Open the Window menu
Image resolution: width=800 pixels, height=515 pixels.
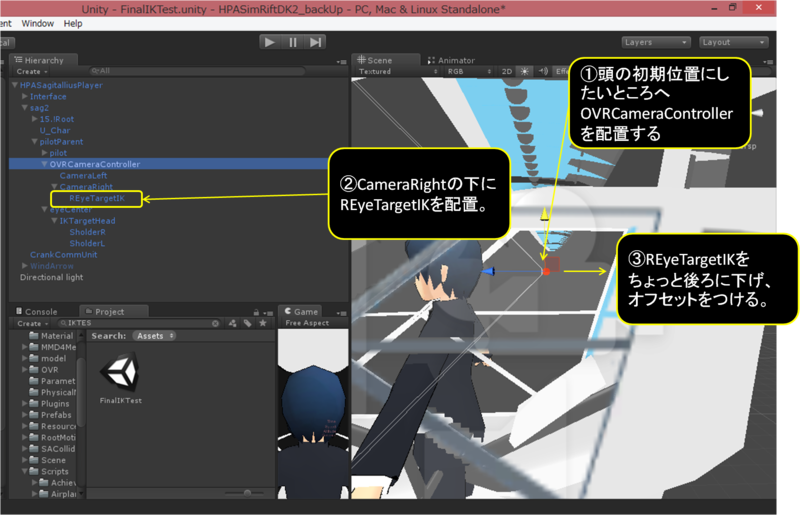click(x=37, y=23)
